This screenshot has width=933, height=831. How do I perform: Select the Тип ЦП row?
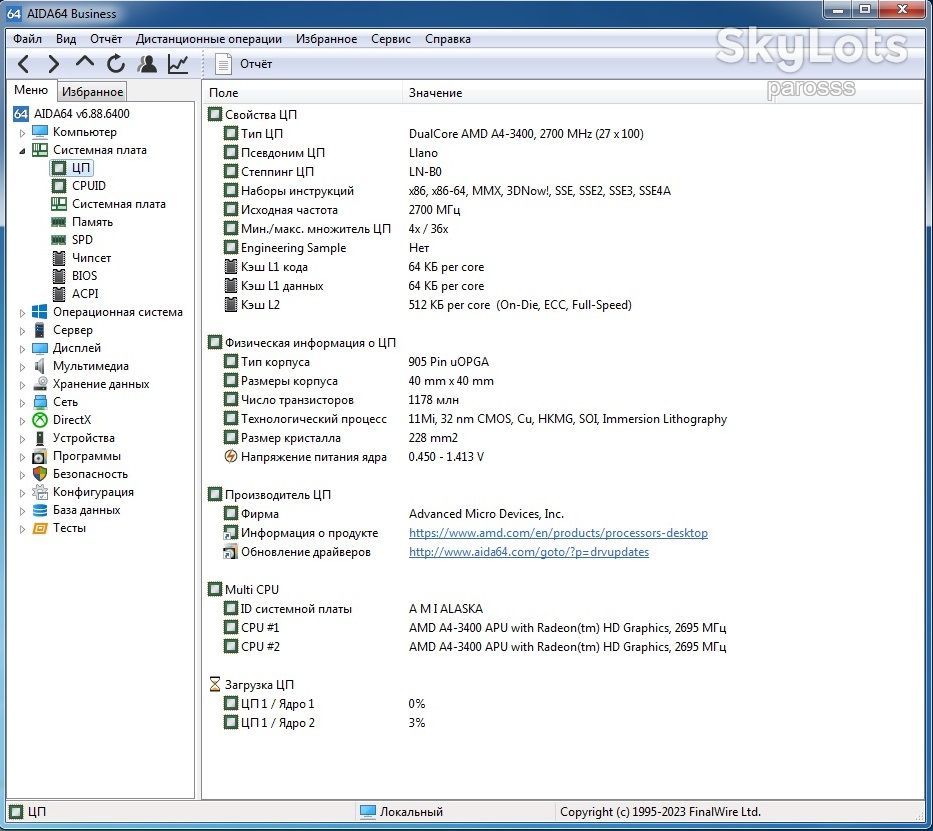[x=562, y=134]
